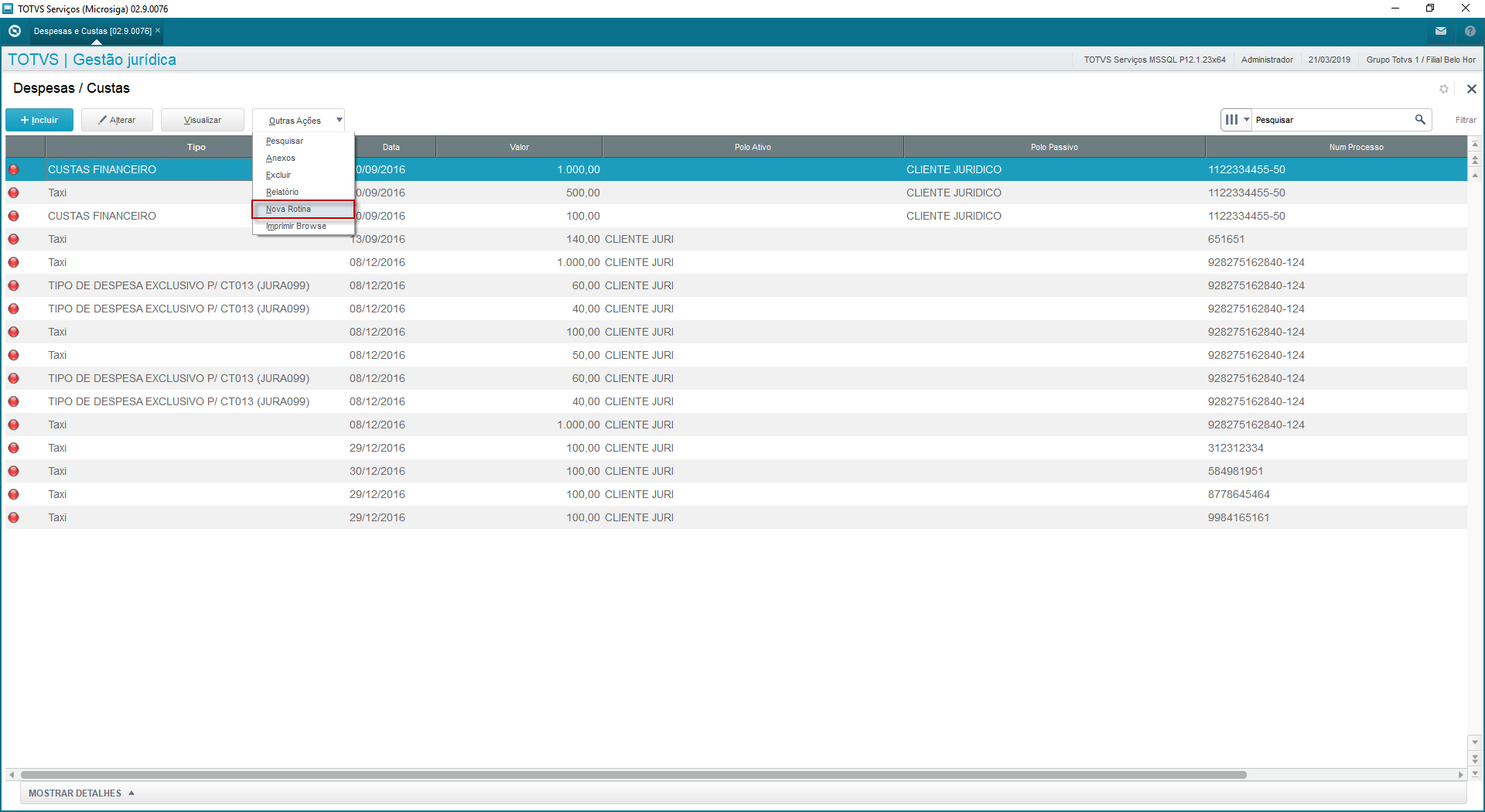1485x812 pixels.
Task: Sort by Polo Ativo column header
Action: tap(753, 147)
